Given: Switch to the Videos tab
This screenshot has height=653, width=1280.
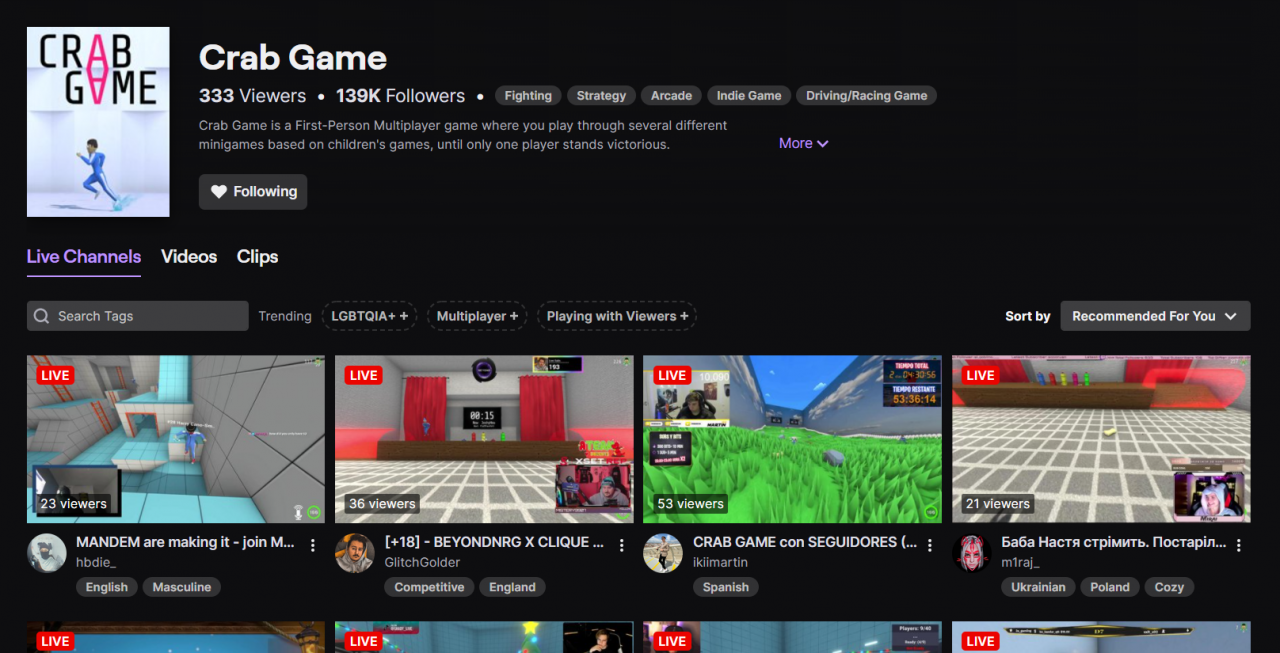Looking at the screenshot, I should (189, 257).
